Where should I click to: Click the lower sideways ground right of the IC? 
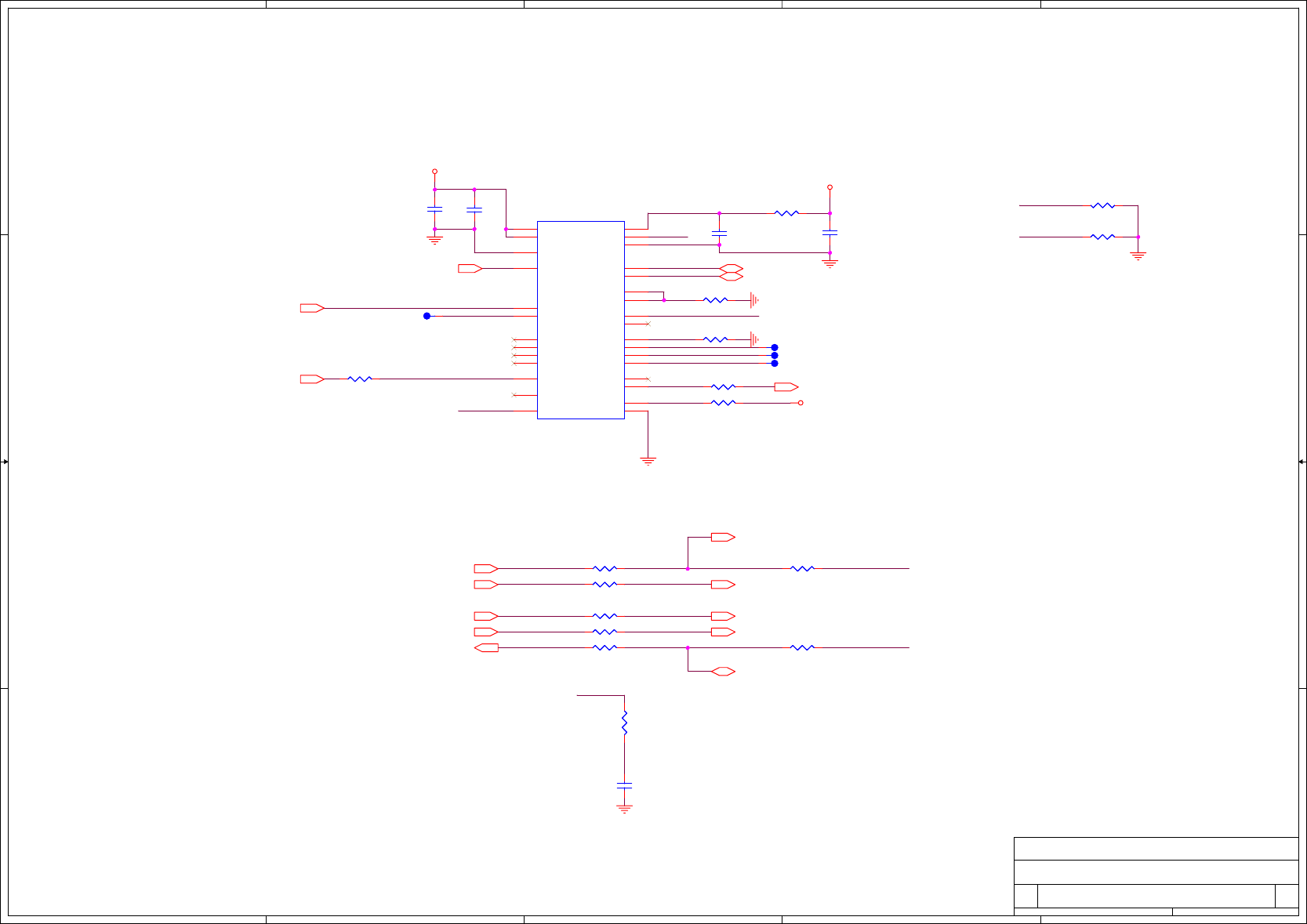[x=754, y=339]
